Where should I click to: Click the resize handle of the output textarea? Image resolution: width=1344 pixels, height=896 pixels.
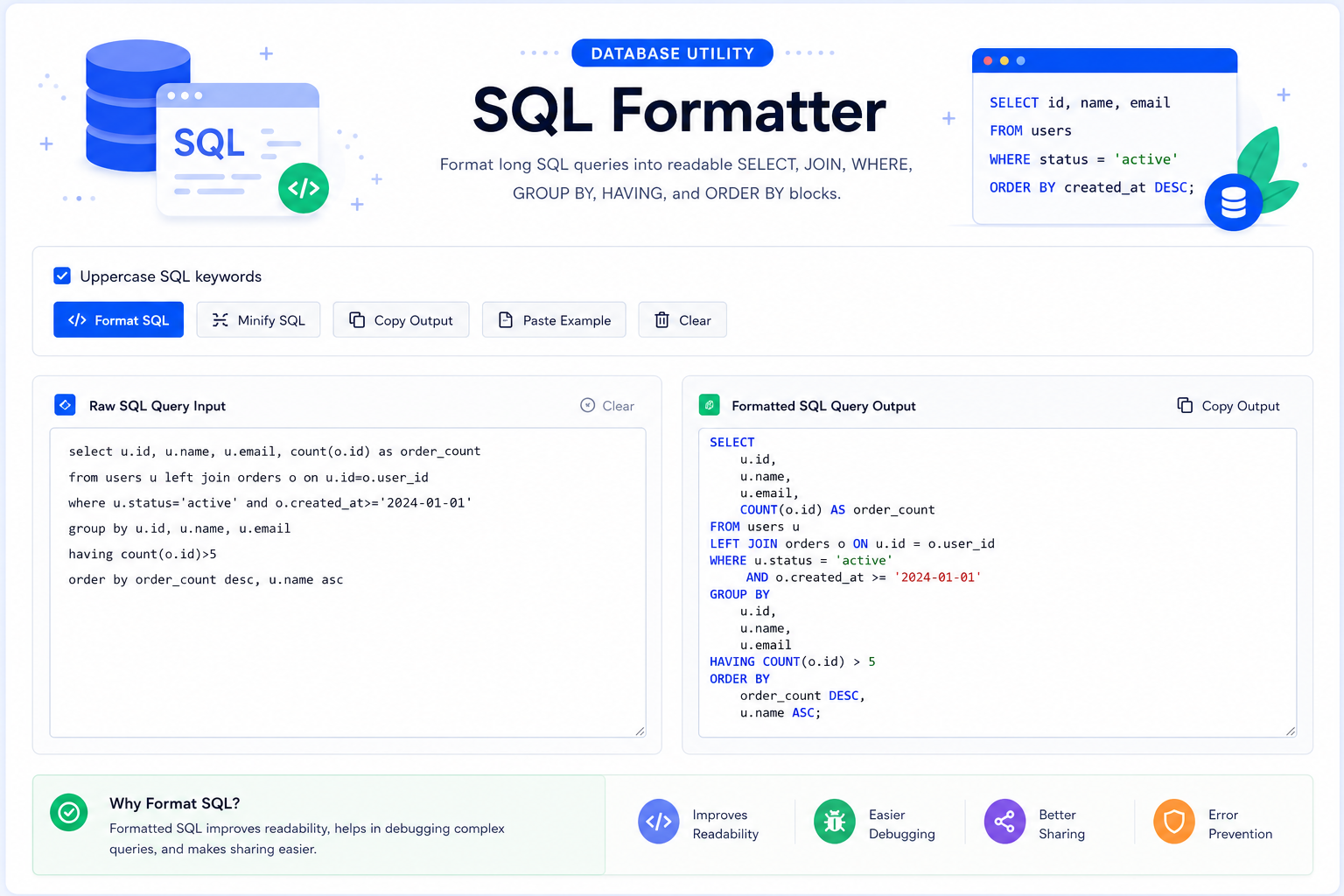click(1291, 731)
